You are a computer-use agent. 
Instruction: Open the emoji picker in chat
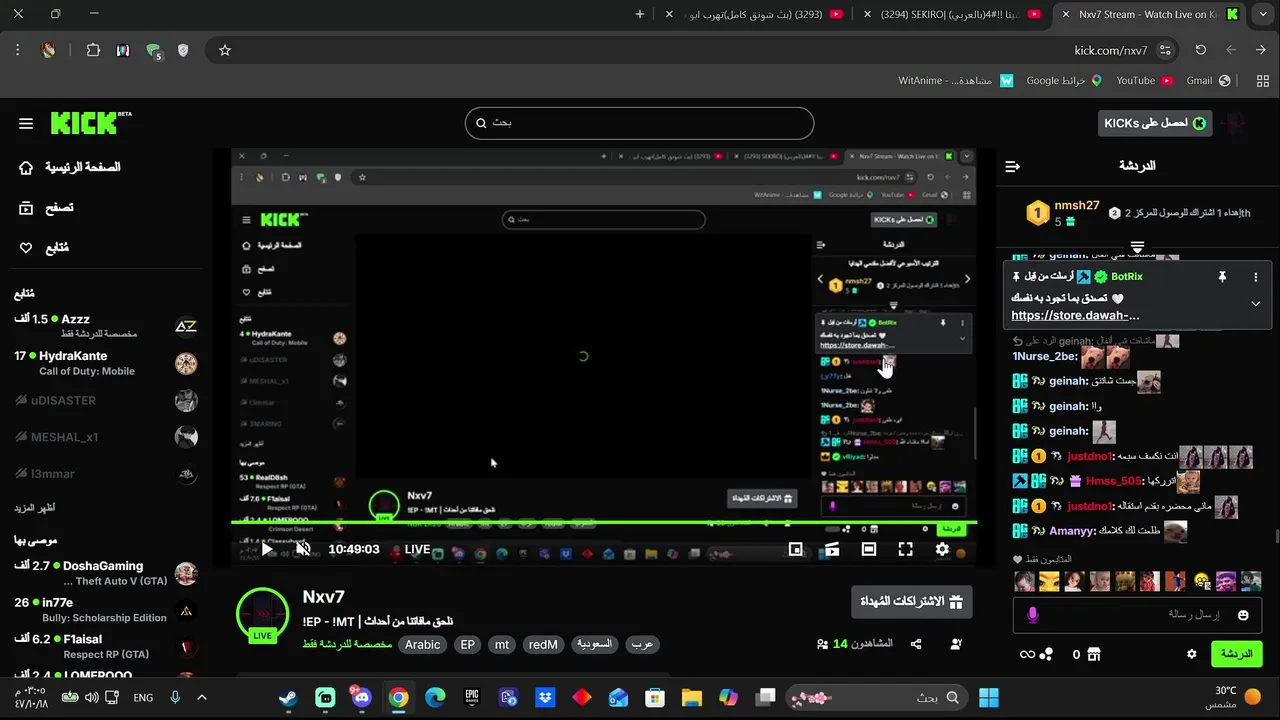pyautogui.click(x=1243, y=615)
